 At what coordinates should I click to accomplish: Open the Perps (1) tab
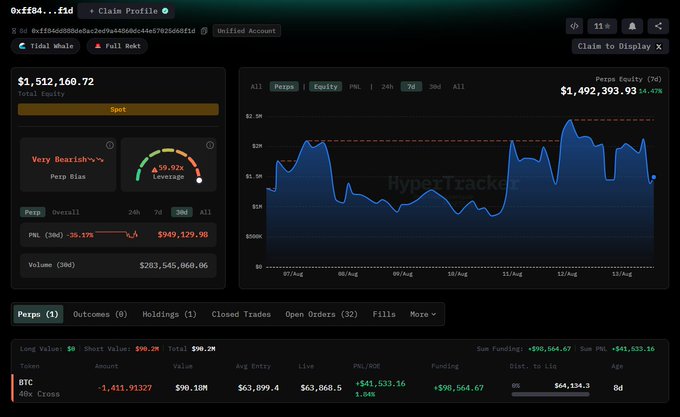tap(38, 314)
